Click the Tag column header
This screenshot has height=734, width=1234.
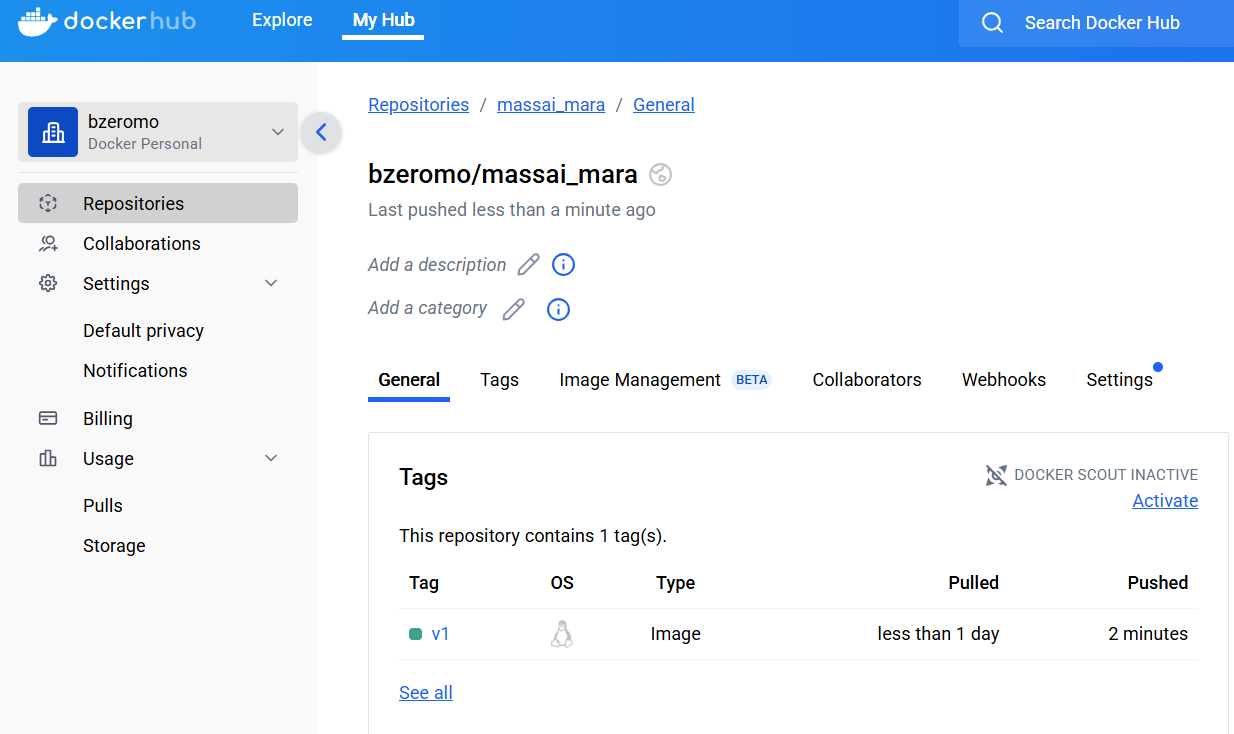pyautogui.click(x=424, y=583)
